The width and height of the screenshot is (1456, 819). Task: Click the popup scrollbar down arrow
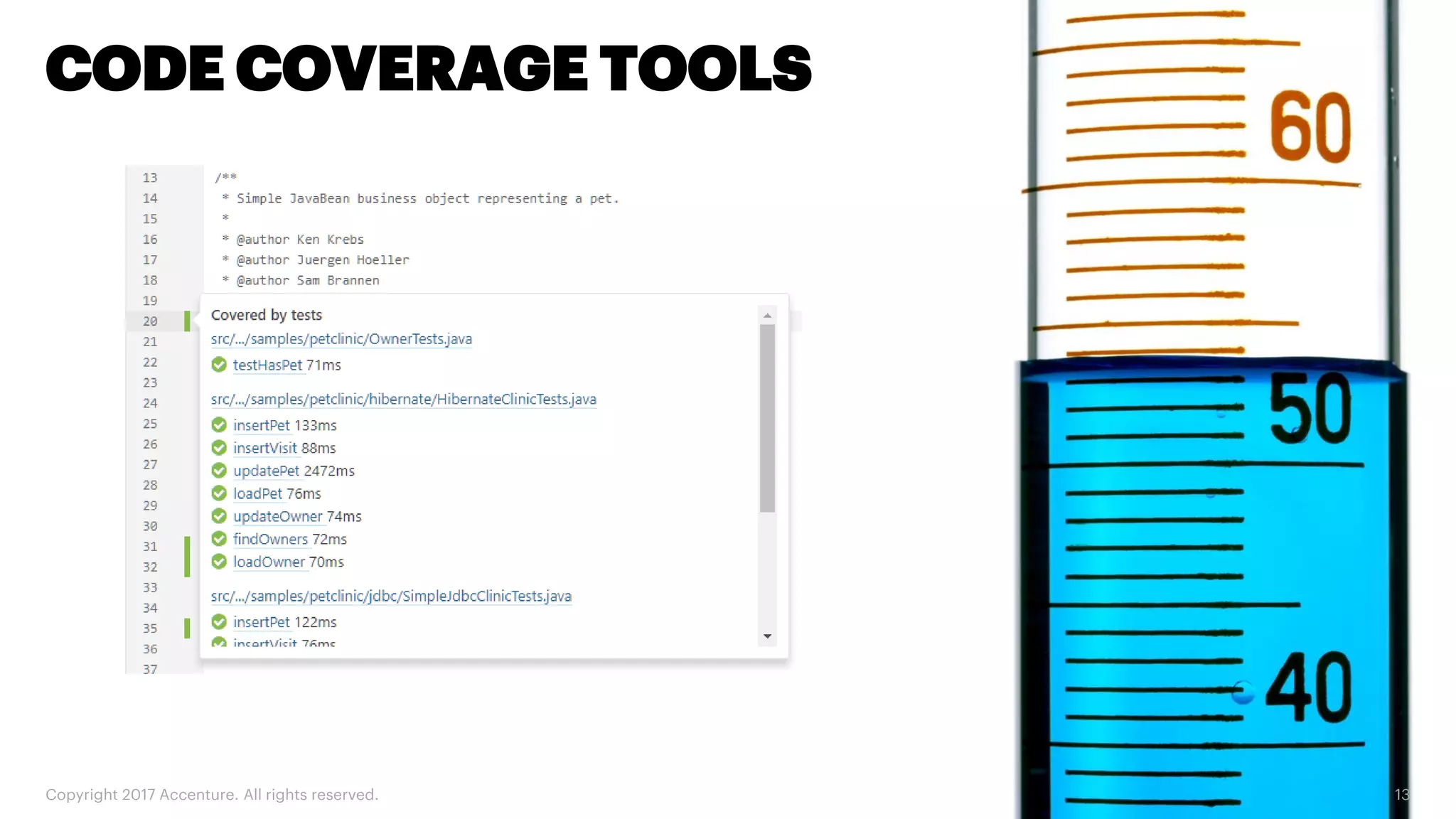point(767,636)
